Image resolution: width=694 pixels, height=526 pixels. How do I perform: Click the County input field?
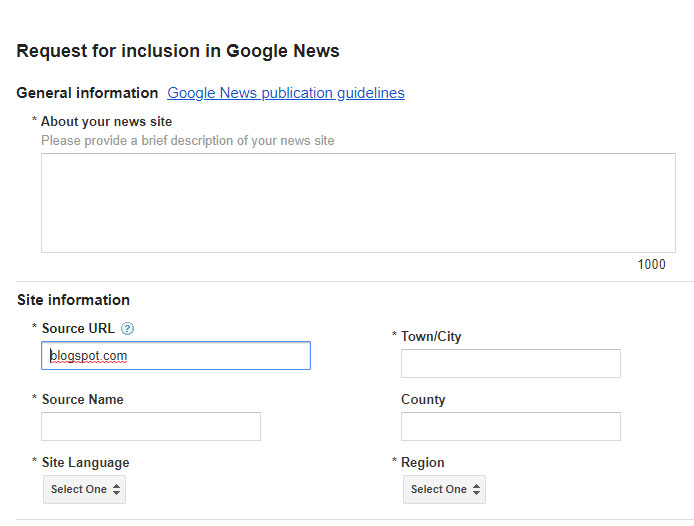pos(511,426)
